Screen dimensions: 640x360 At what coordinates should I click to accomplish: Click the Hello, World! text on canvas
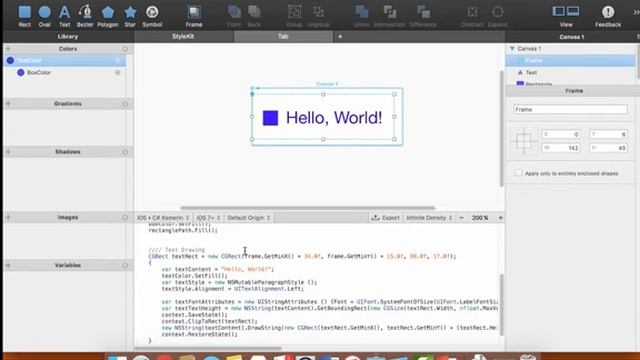(334, 118)
